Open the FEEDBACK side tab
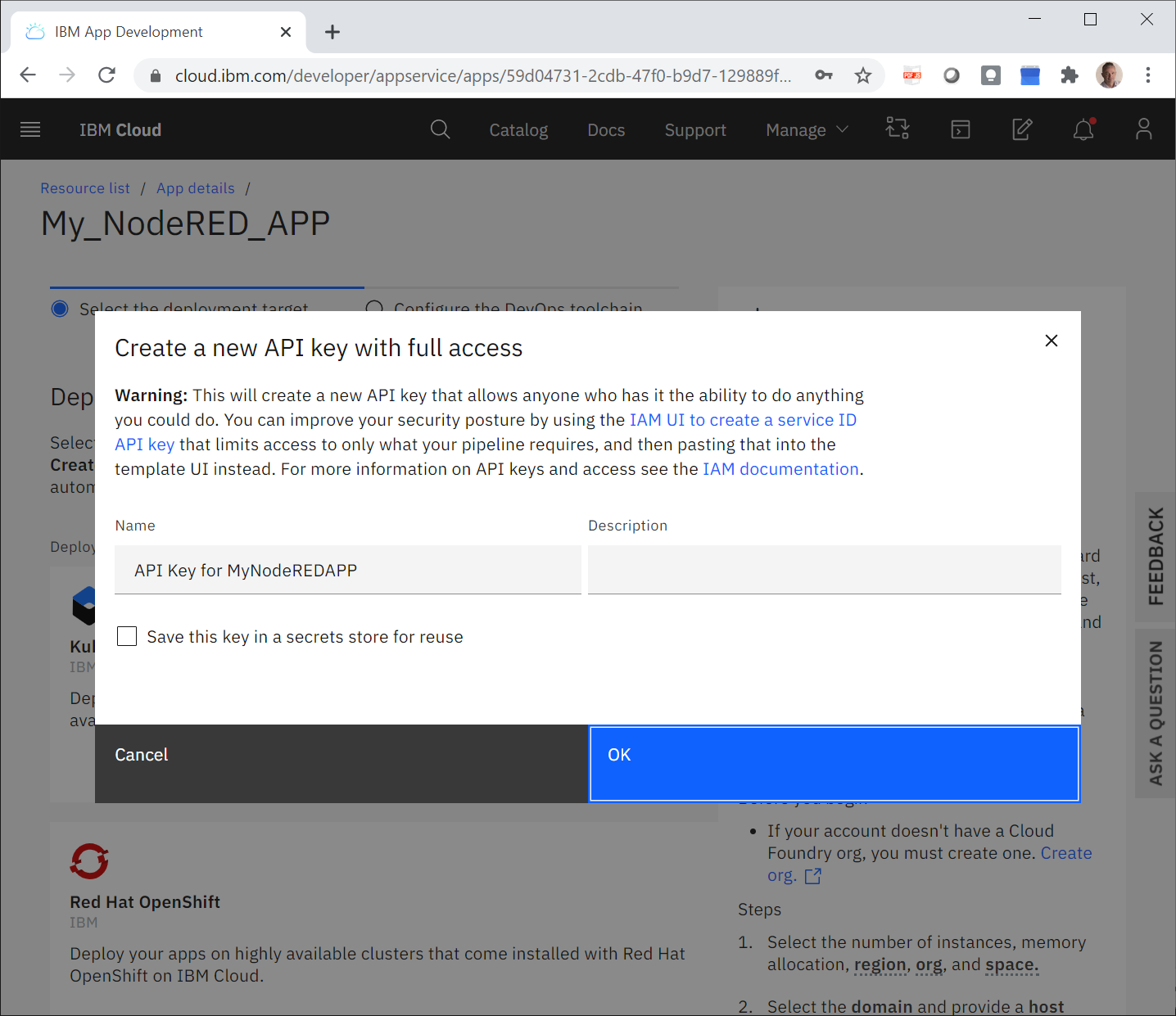This screenshot has width=1176, height=1016. (x=1156, y=557)
